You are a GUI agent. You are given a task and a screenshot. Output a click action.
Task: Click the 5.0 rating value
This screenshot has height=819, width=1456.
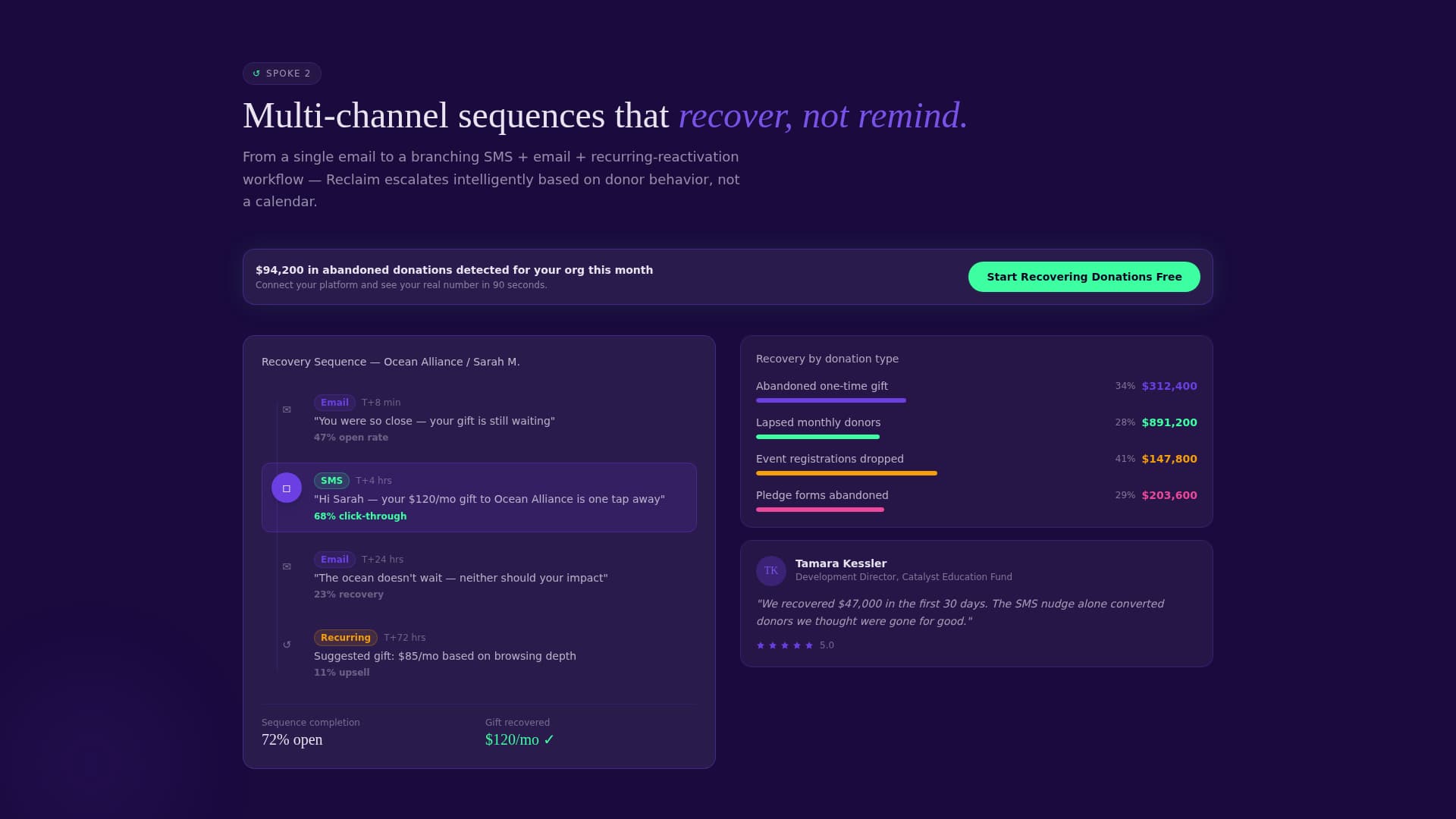[x=827, y=645]
